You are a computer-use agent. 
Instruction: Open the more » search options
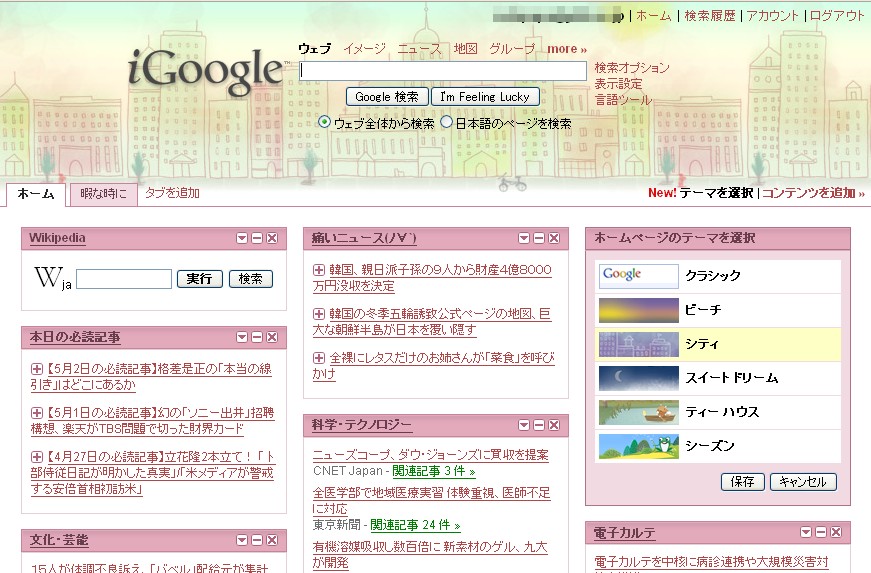coord(567,49)
